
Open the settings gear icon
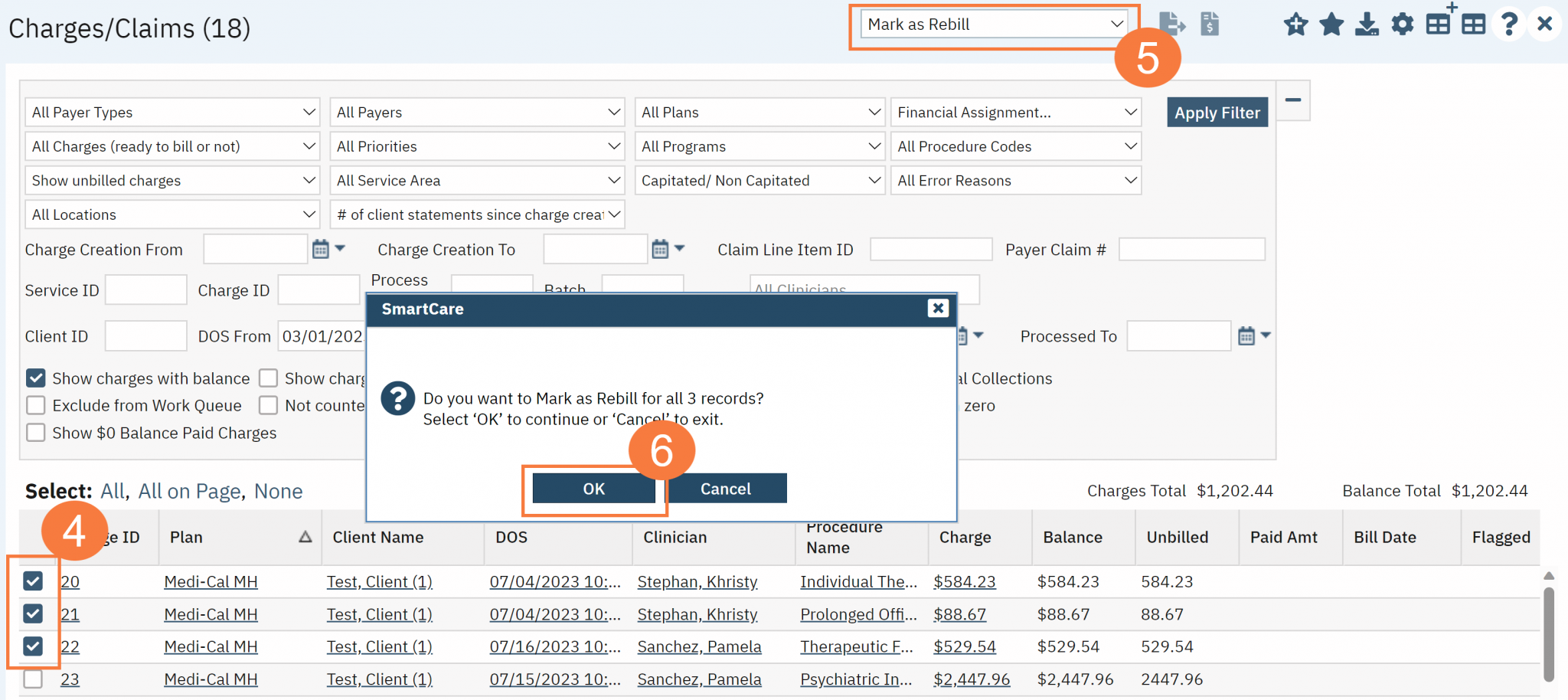coord(1402,25)
